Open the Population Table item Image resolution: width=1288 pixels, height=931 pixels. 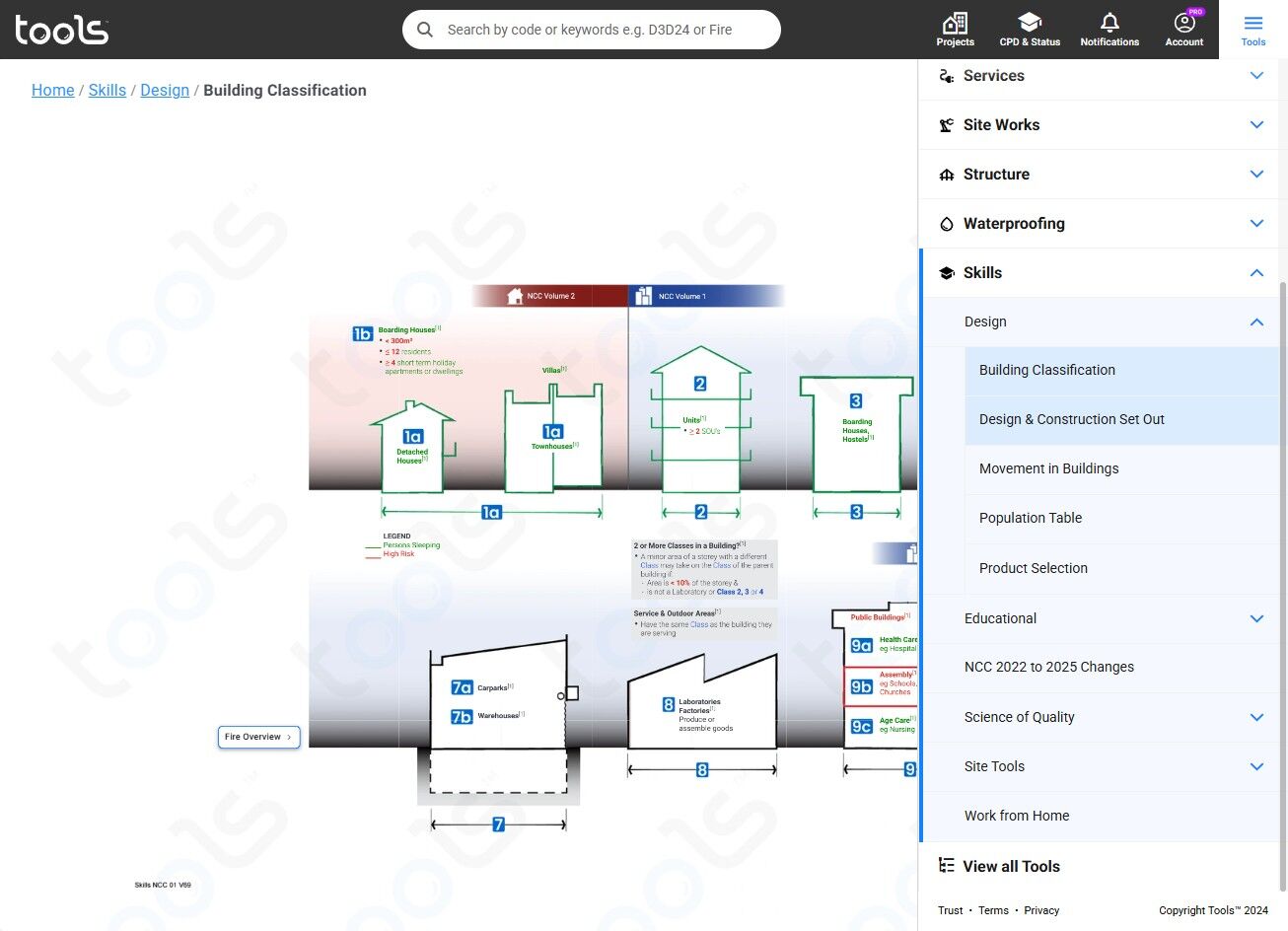click(1121, 519)
